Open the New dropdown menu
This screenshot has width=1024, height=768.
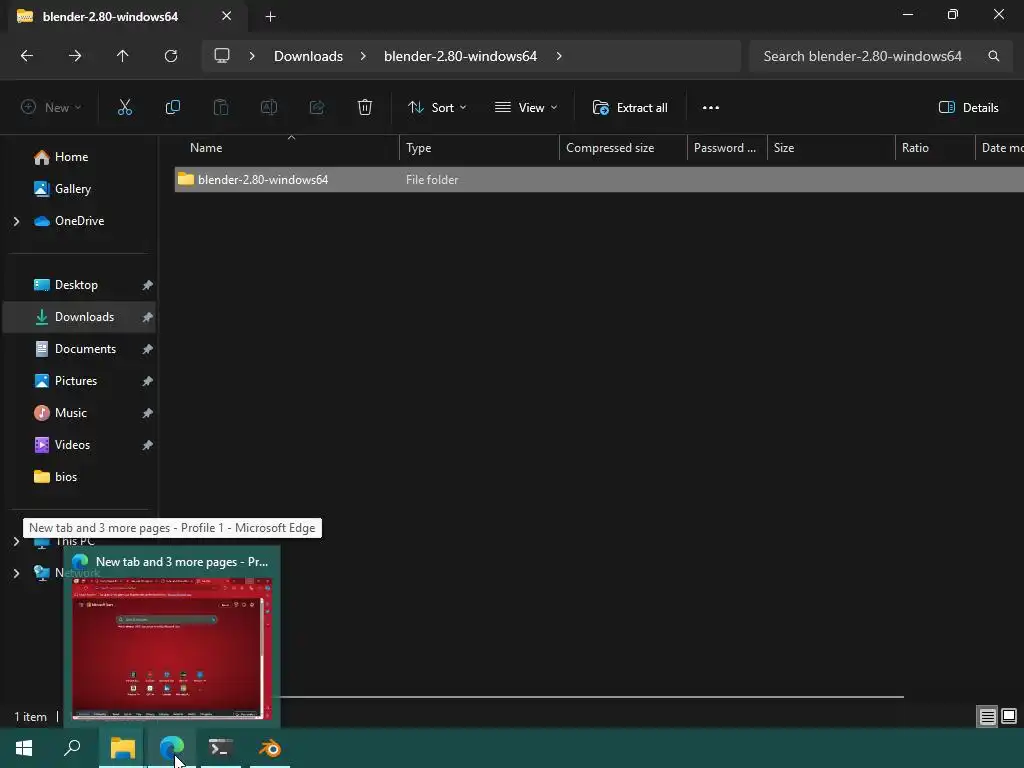pos(51,108)
